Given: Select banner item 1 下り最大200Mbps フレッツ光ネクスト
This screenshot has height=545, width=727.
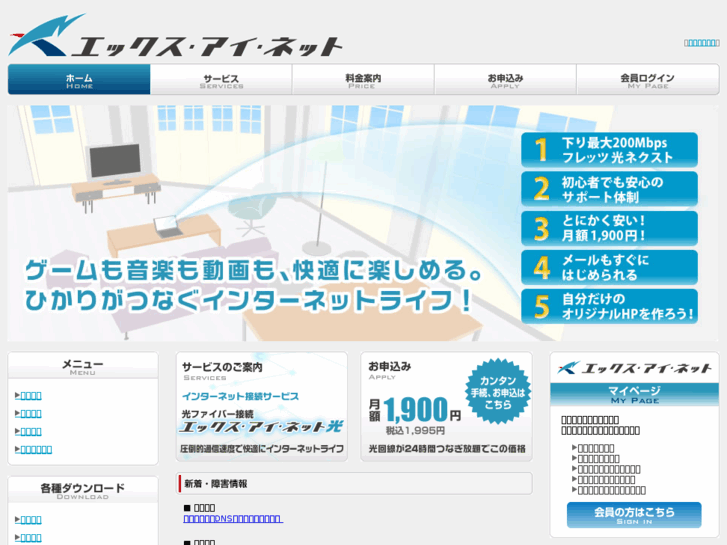Looking at the screenshot, I should click(609, 150).
